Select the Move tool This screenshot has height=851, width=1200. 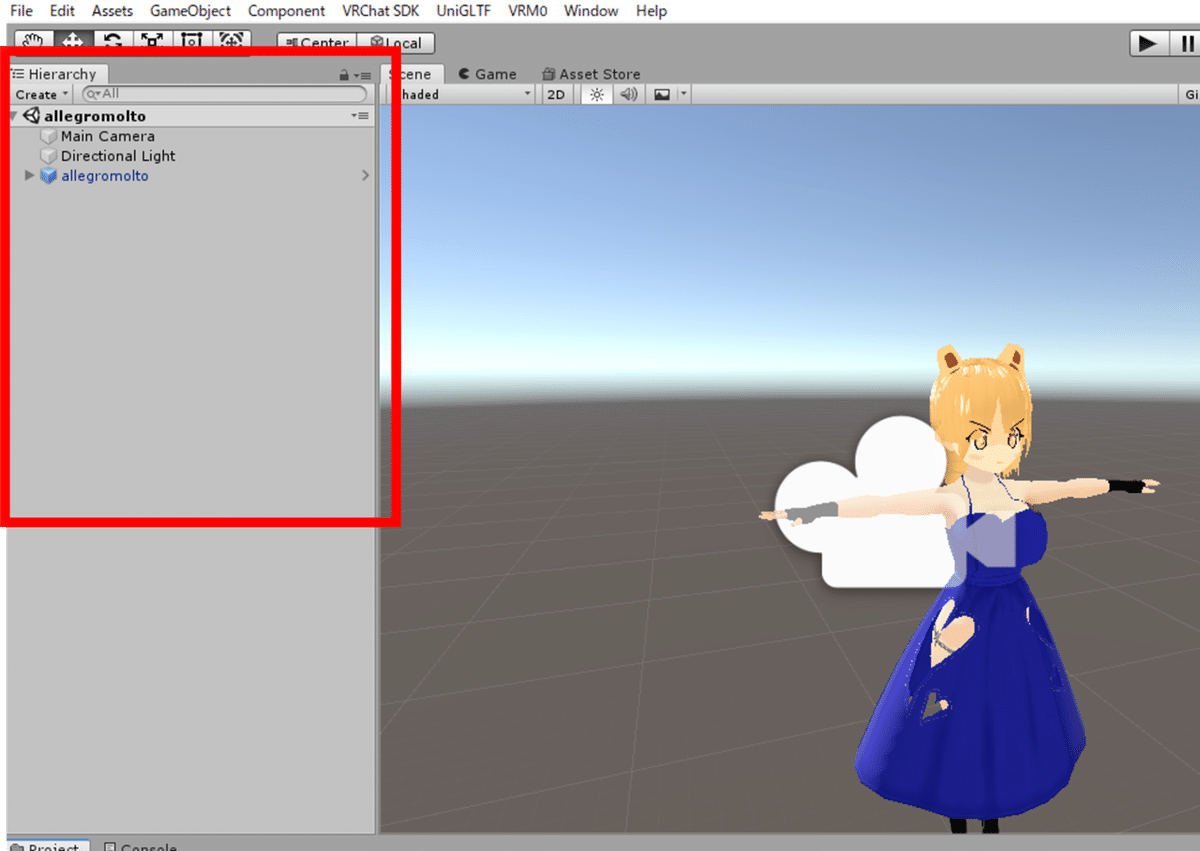coord(73,42)
